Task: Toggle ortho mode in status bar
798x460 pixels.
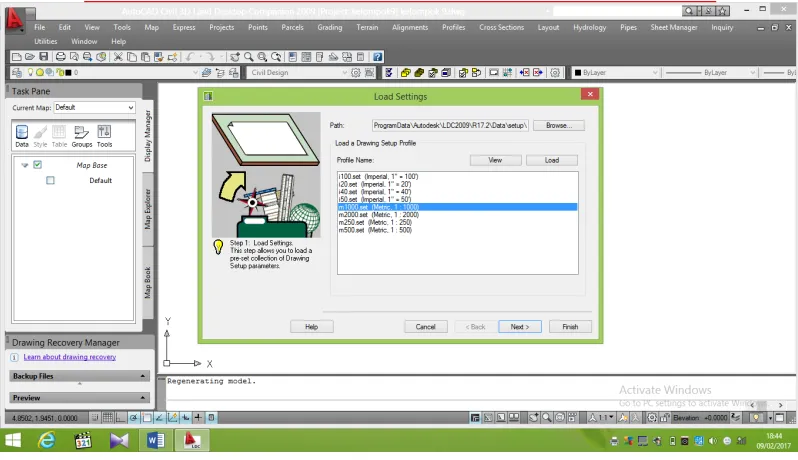Action: pyautogui.click(x=121, y=418)
